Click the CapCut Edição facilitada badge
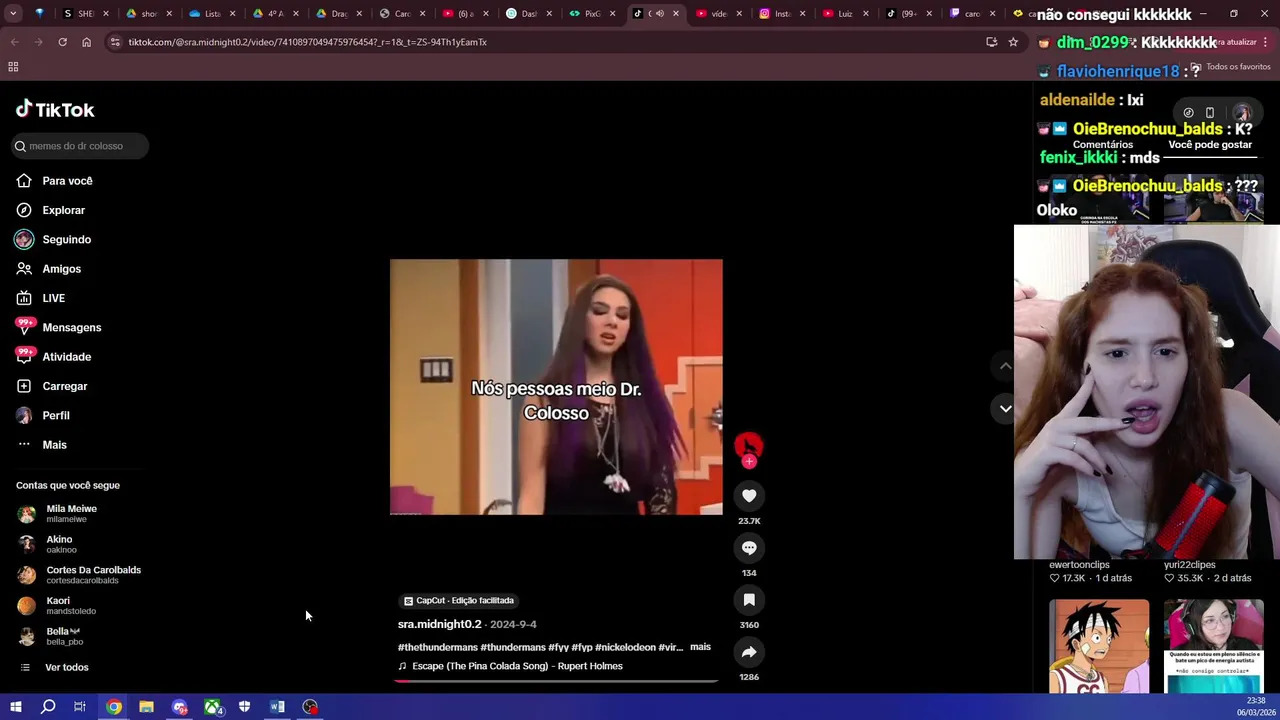The height and width of the screenshot is (720, 1280). (458, 601)
